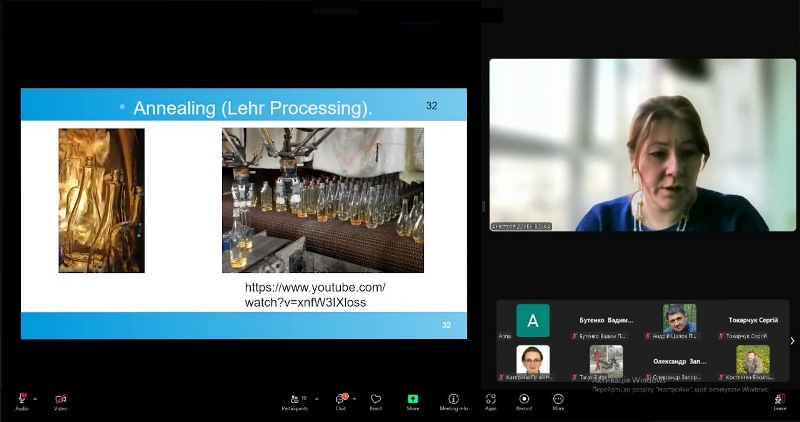
Task: Click the speaker's name label on the video
Action: click(521, 226)
